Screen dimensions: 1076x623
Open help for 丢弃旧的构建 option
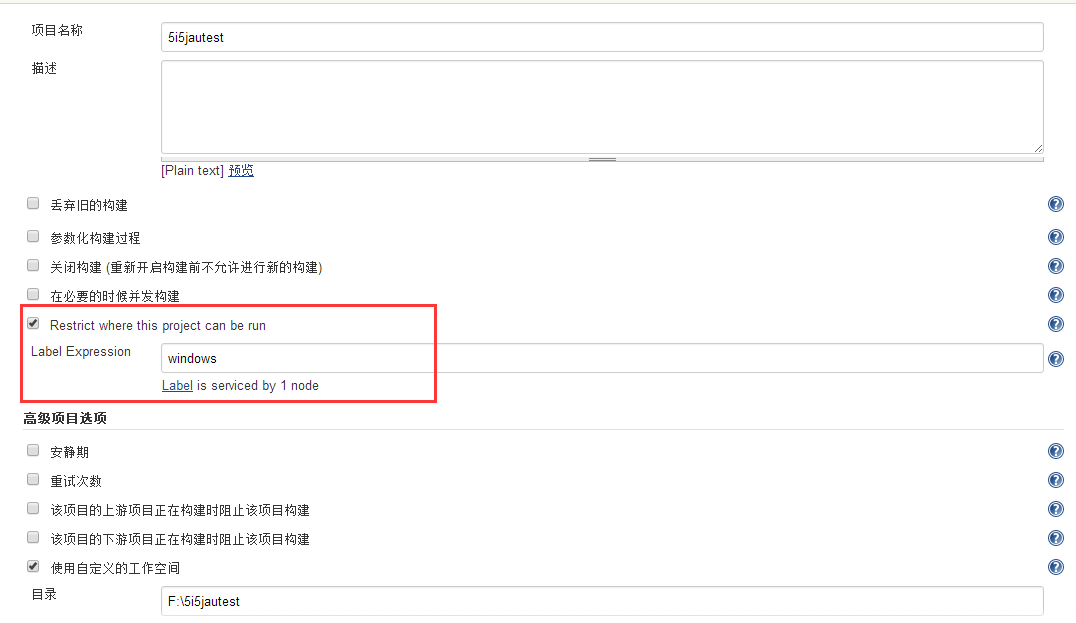pos(1056,204)
